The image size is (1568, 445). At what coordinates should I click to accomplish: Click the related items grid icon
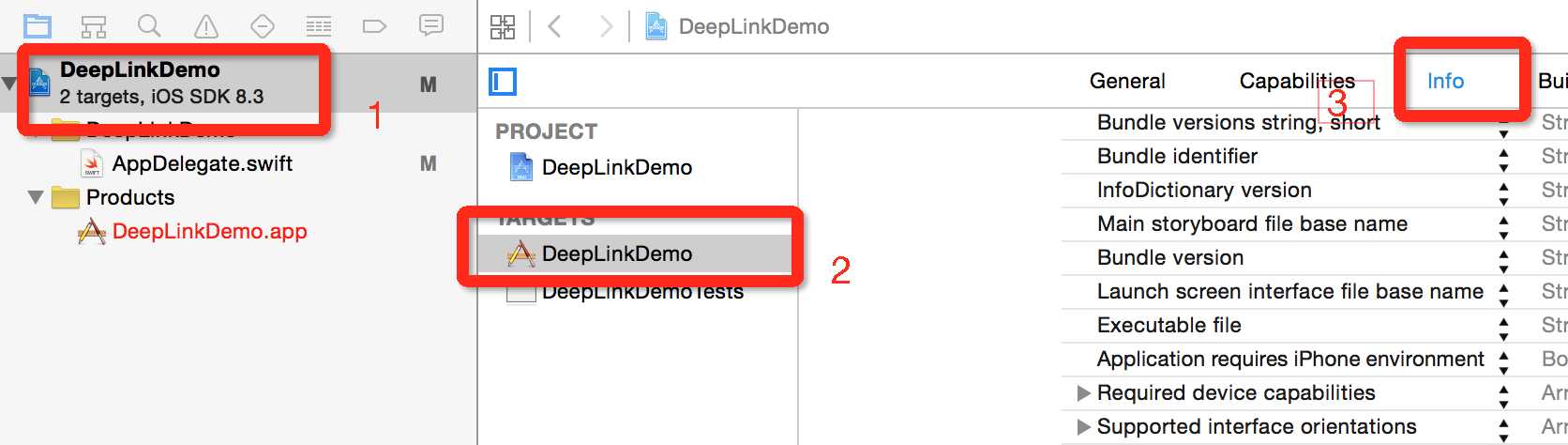tap(503, 27)
